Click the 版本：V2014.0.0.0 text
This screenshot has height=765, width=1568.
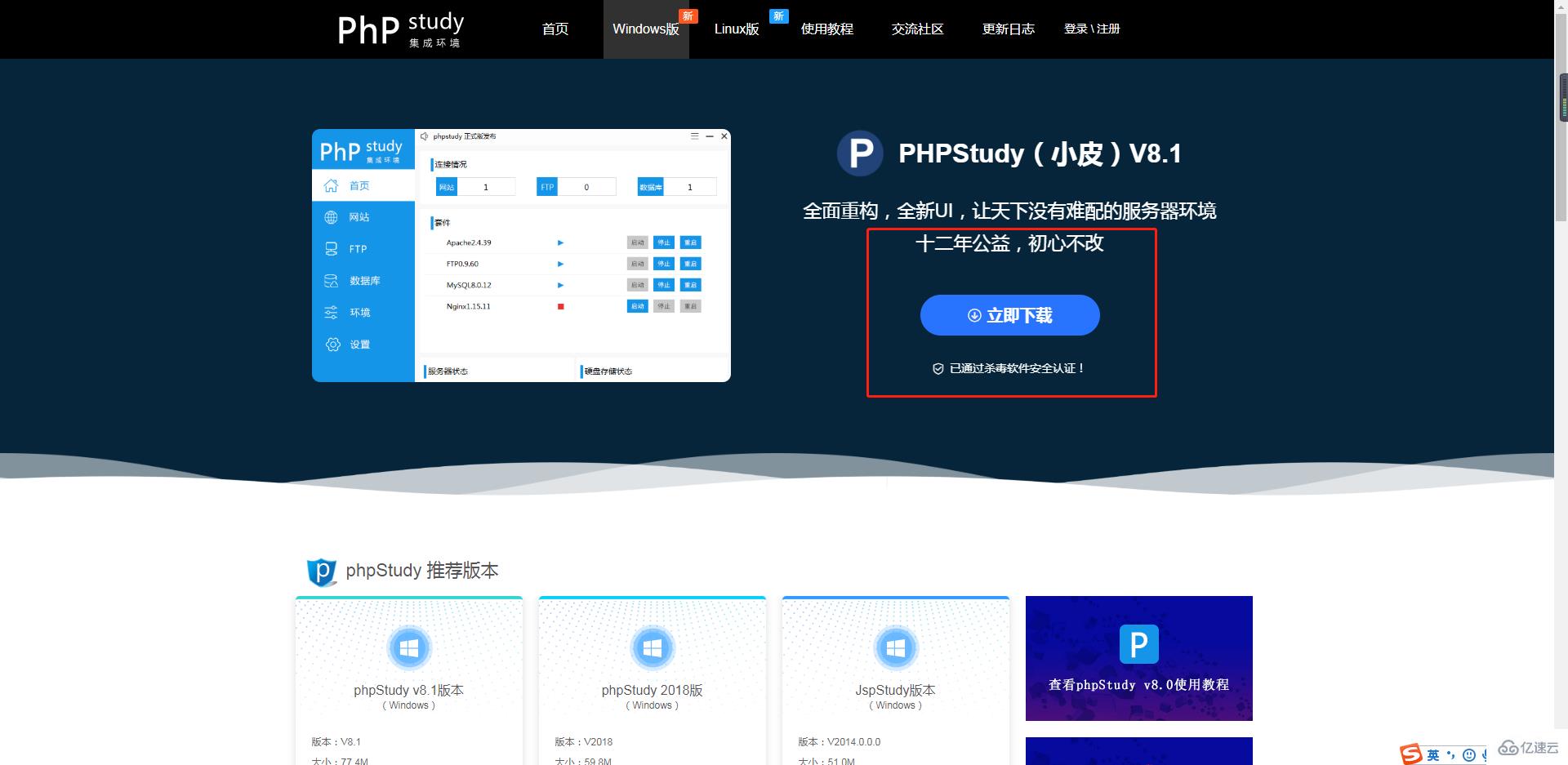coord(840,742)
